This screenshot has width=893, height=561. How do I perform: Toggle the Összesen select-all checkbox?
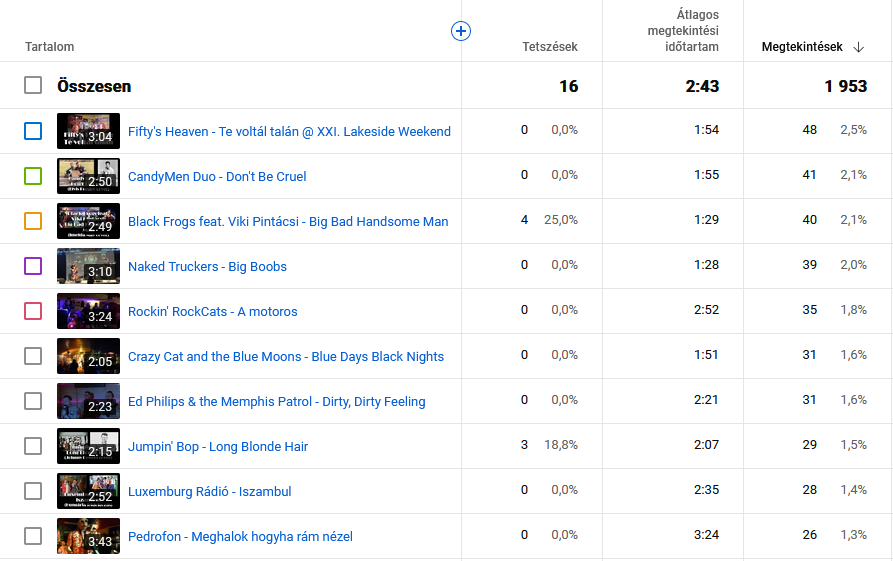coord(33,86)
